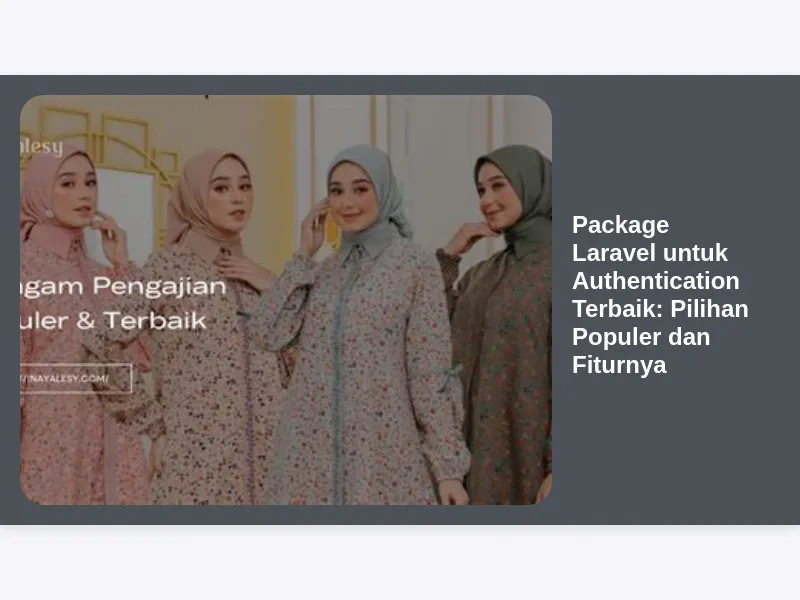Click blank light area beneath the card
This screenshot has height=600, width=800.
point(400,563)
